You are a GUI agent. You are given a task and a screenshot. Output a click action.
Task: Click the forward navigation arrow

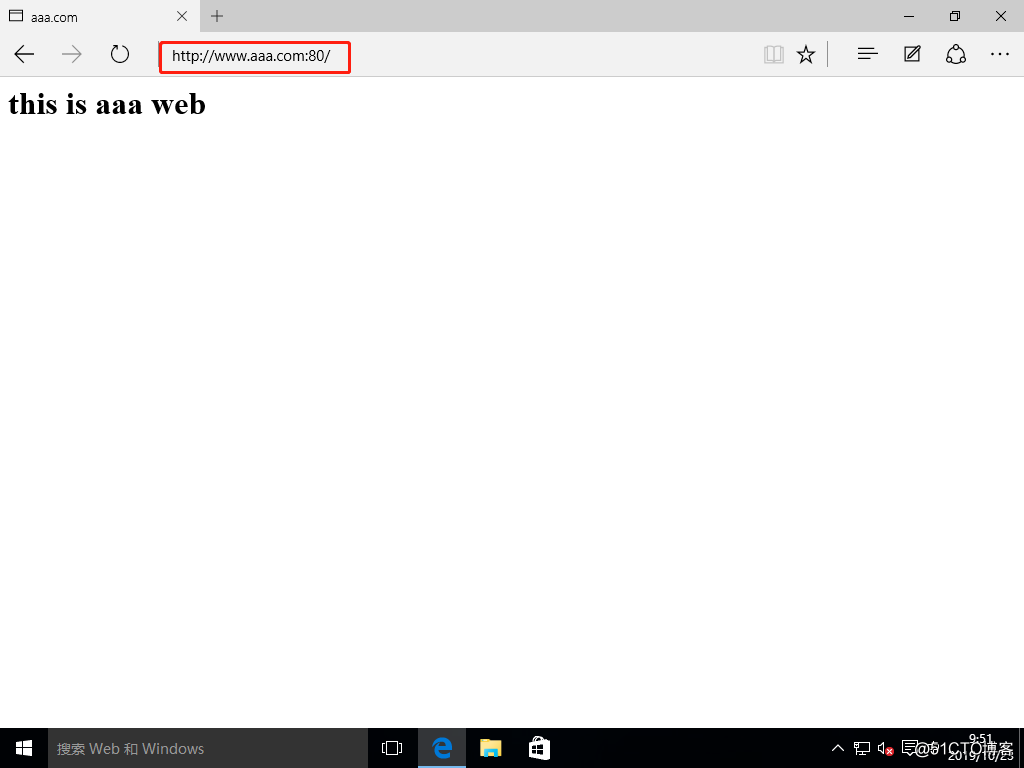71,54
